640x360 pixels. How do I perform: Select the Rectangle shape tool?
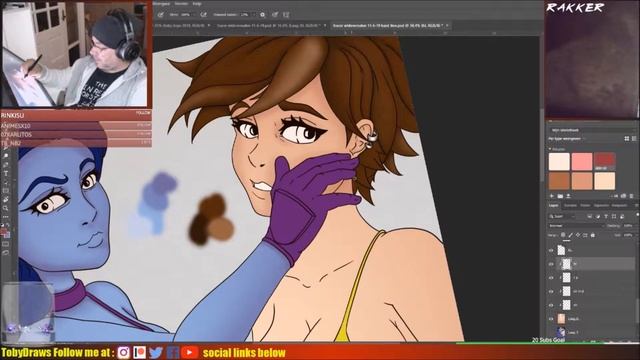pos(6,191)
